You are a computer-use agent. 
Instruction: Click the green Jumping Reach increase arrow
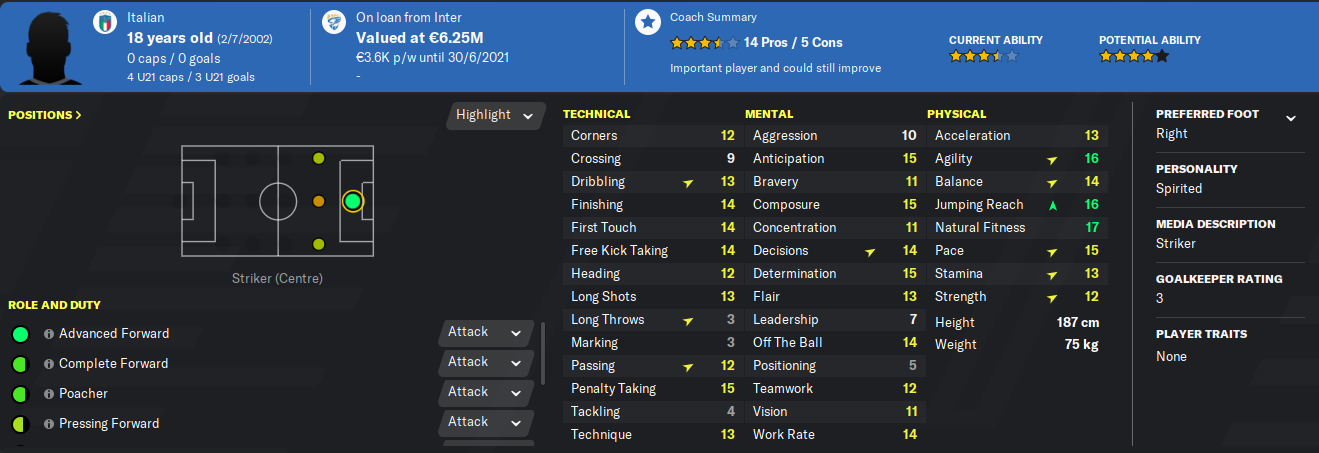click(x=1052, y=205)
